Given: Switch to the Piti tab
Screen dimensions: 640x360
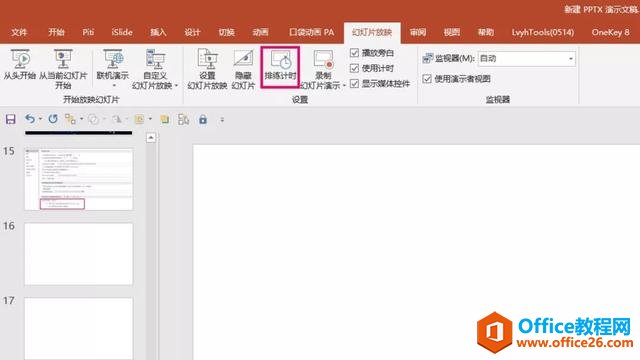Looking at the screenshot, I should click(88, 32).
